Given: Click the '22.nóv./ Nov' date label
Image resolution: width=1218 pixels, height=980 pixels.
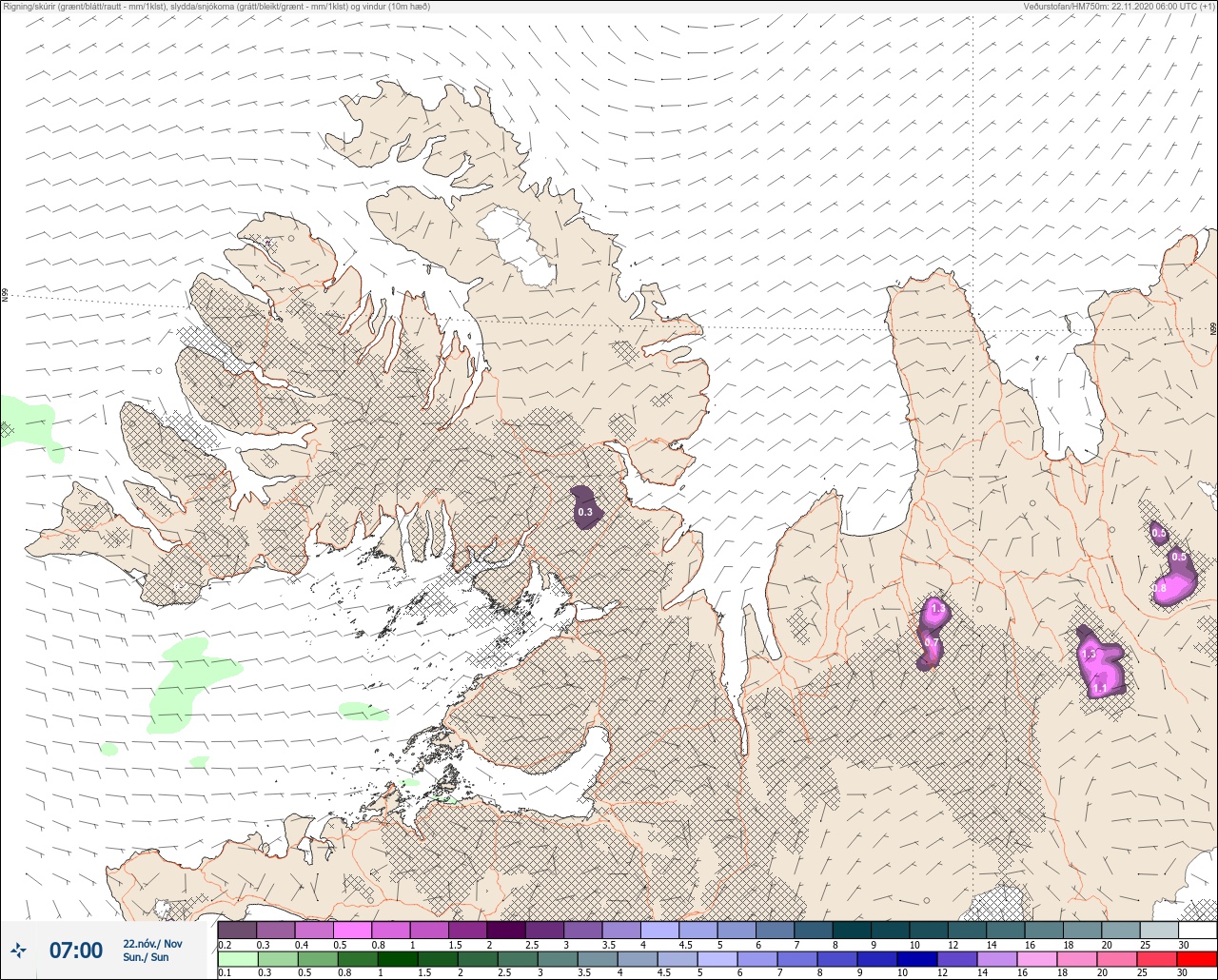Looking at the screenshot, I should (x=152, y=943).
